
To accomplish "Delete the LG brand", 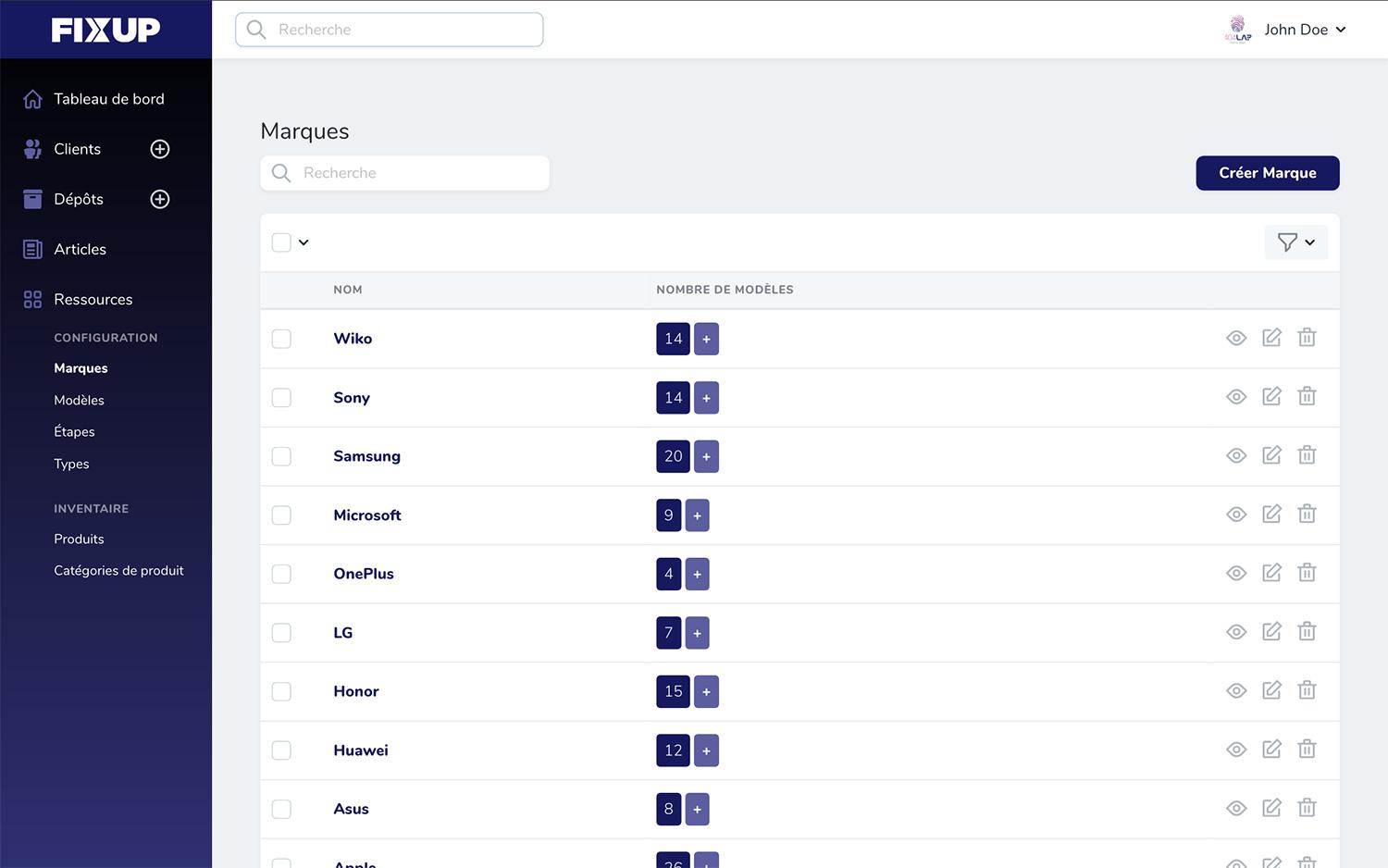I will (1307, 632).
